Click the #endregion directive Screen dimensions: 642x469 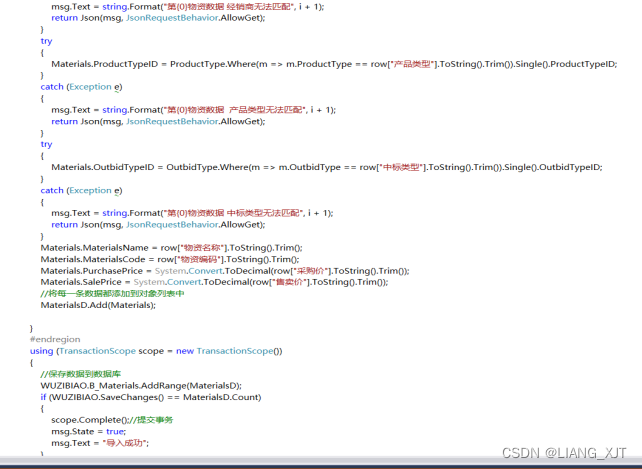tap(55, 339)
